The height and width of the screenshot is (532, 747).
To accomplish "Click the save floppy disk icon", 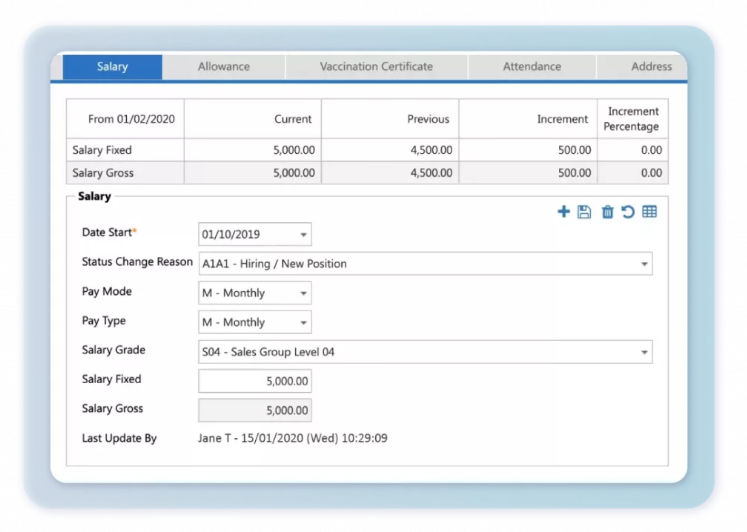I will point(585,212).
